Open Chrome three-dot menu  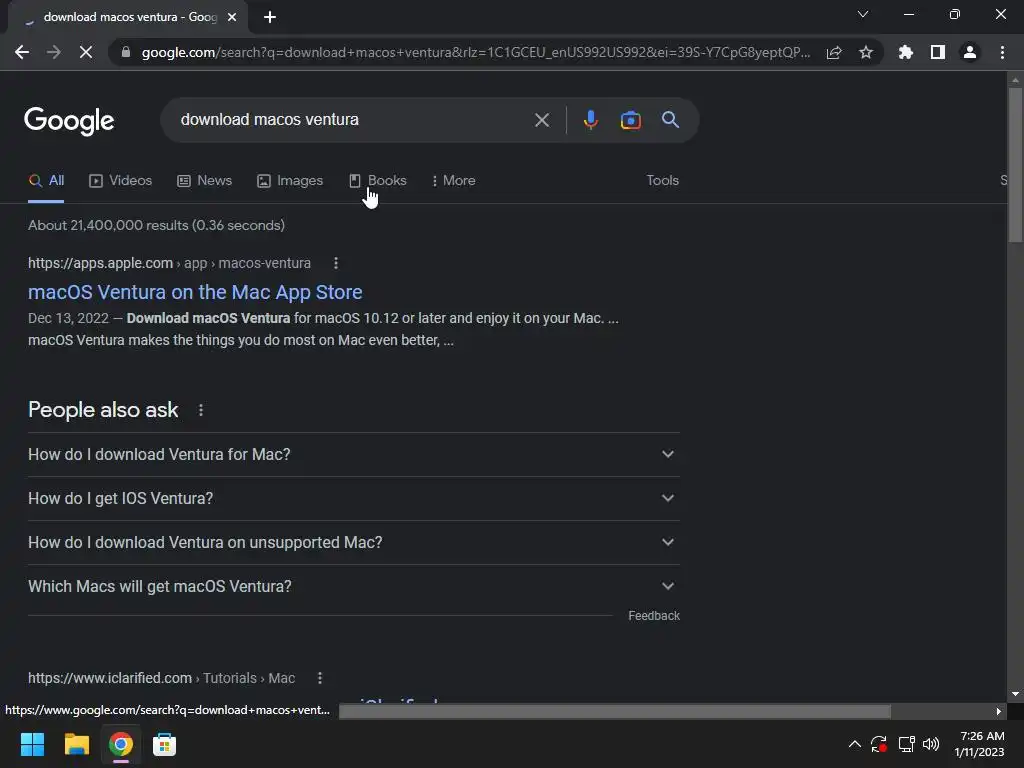[x=1002, y=52]
